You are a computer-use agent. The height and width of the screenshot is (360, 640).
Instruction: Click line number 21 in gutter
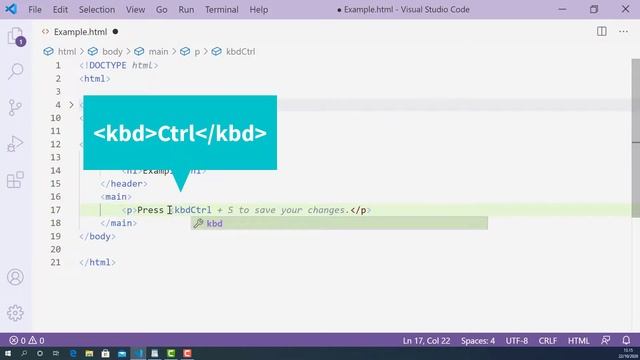(56, 262)
